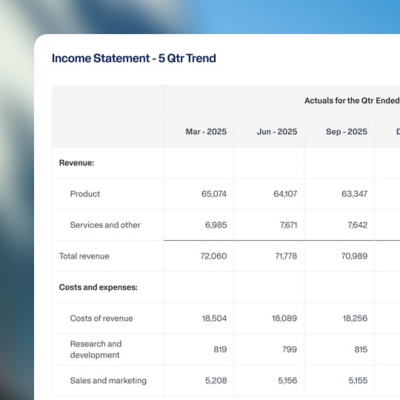Viewport: 400px width, 400px height.
Task: Select the Product row label
Action: coord(85,194)
